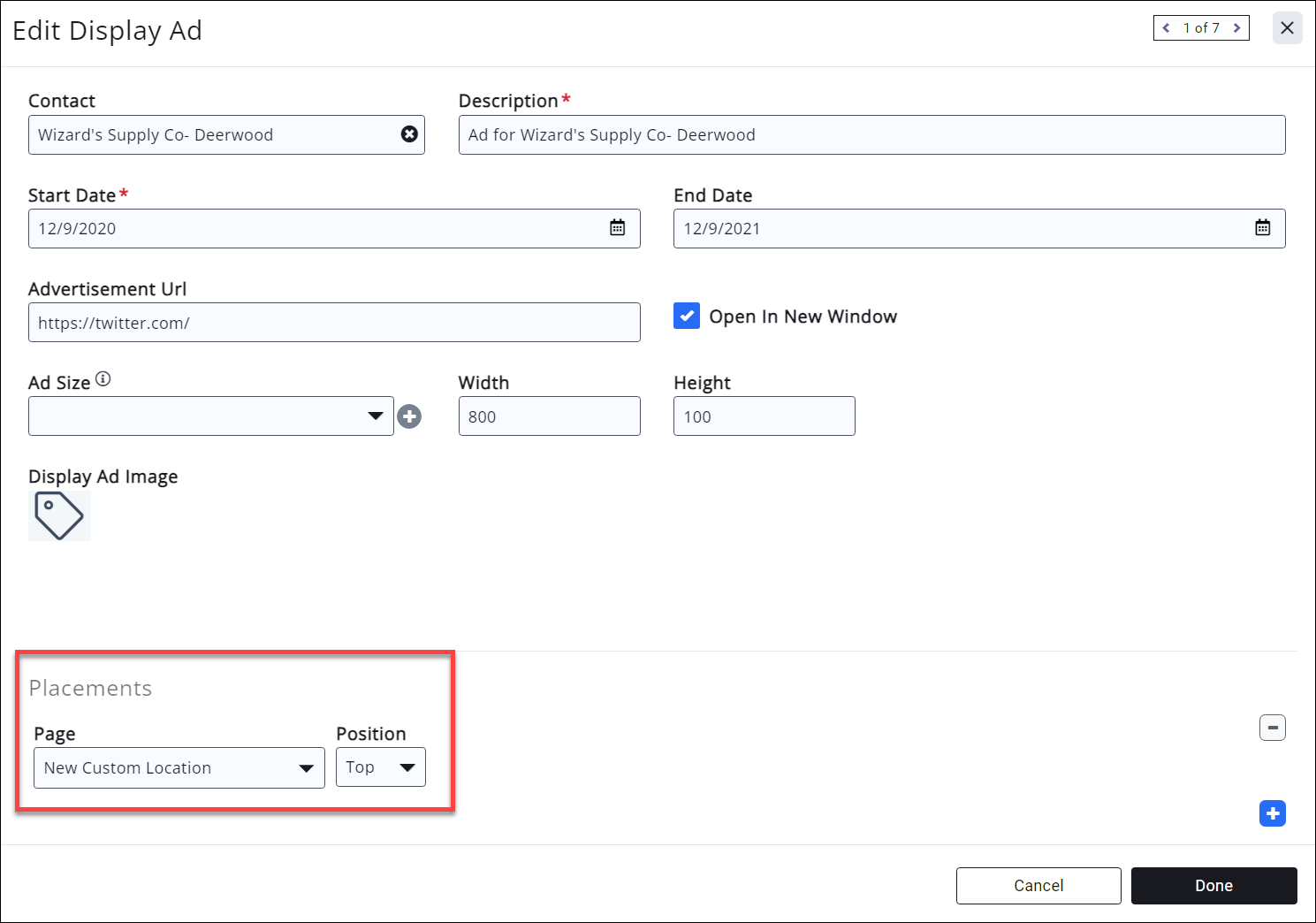Open the Position dropdown set to Top
The image size is (1316, 923).
(380, 767)
